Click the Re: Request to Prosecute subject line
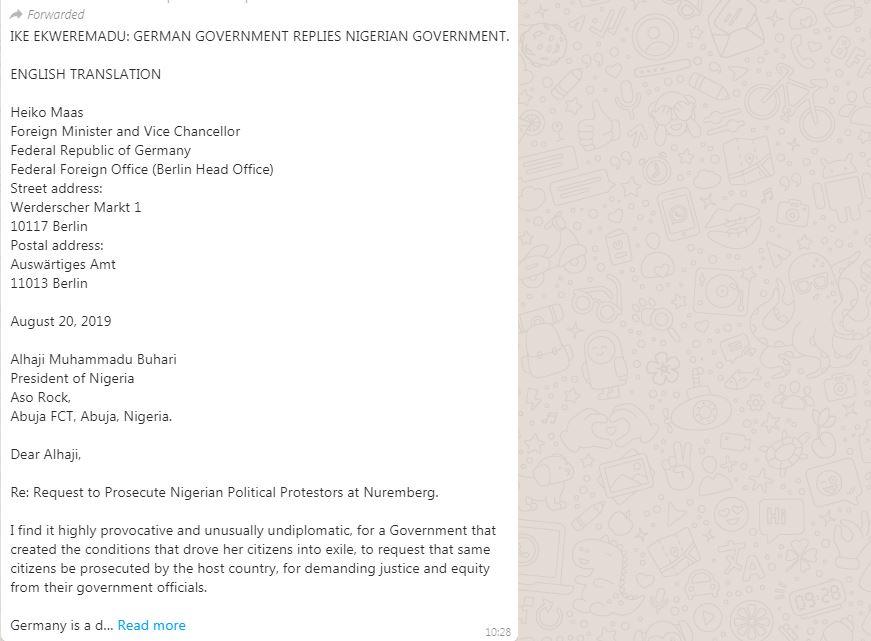 tap(224, 493)
